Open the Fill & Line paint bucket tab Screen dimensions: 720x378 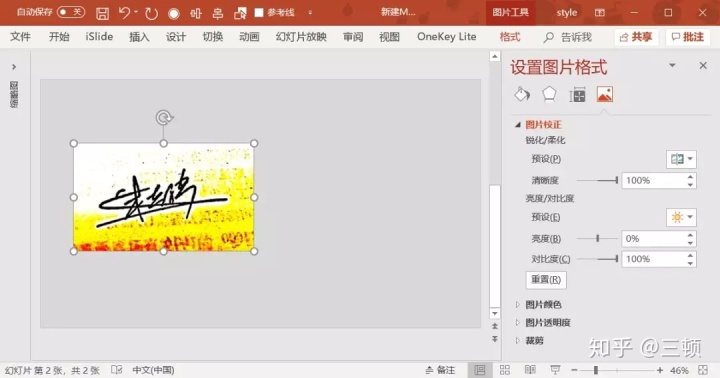click(x=522, y=95)
